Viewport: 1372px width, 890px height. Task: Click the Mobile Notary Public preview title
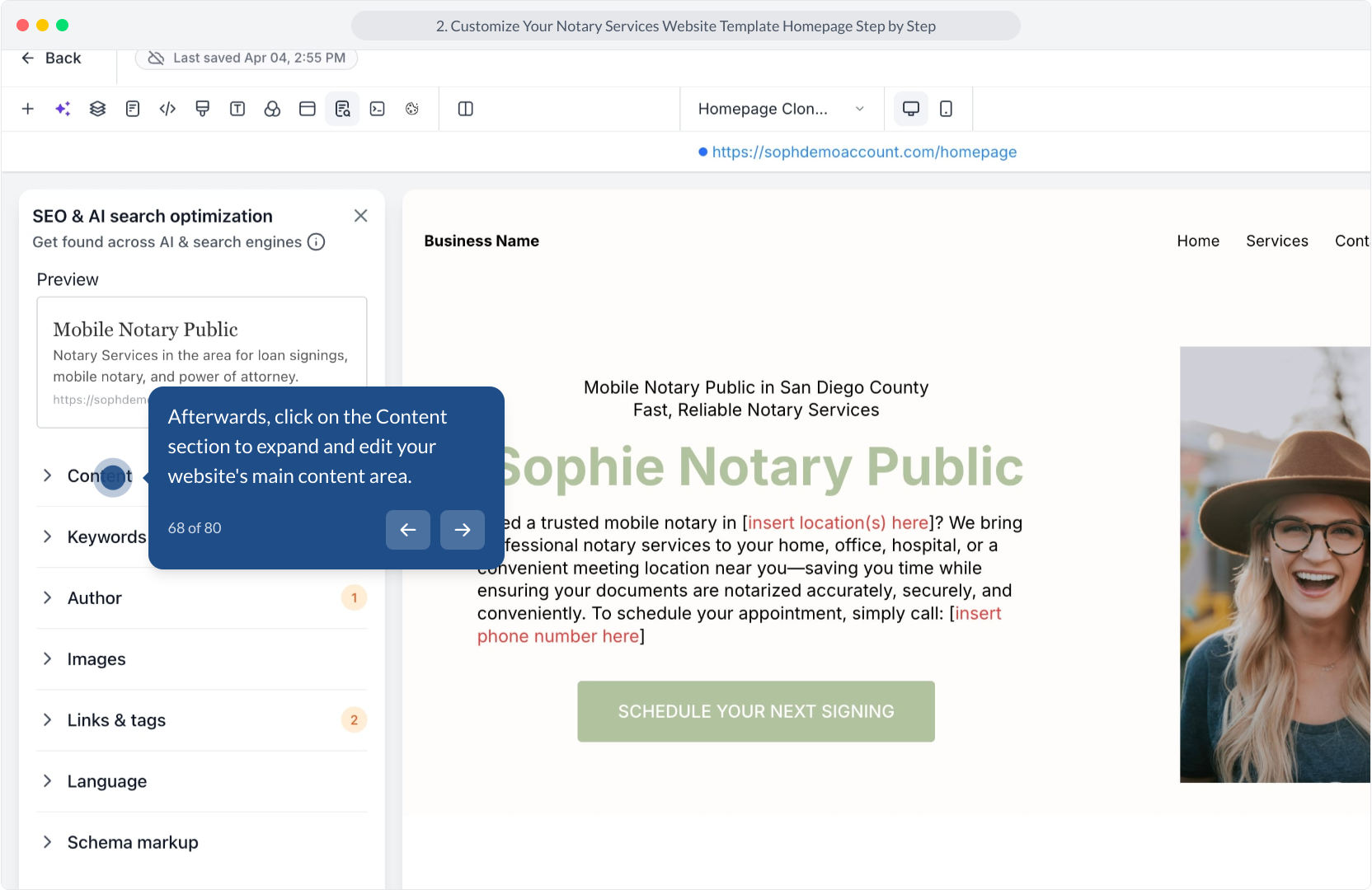(146, 330)
